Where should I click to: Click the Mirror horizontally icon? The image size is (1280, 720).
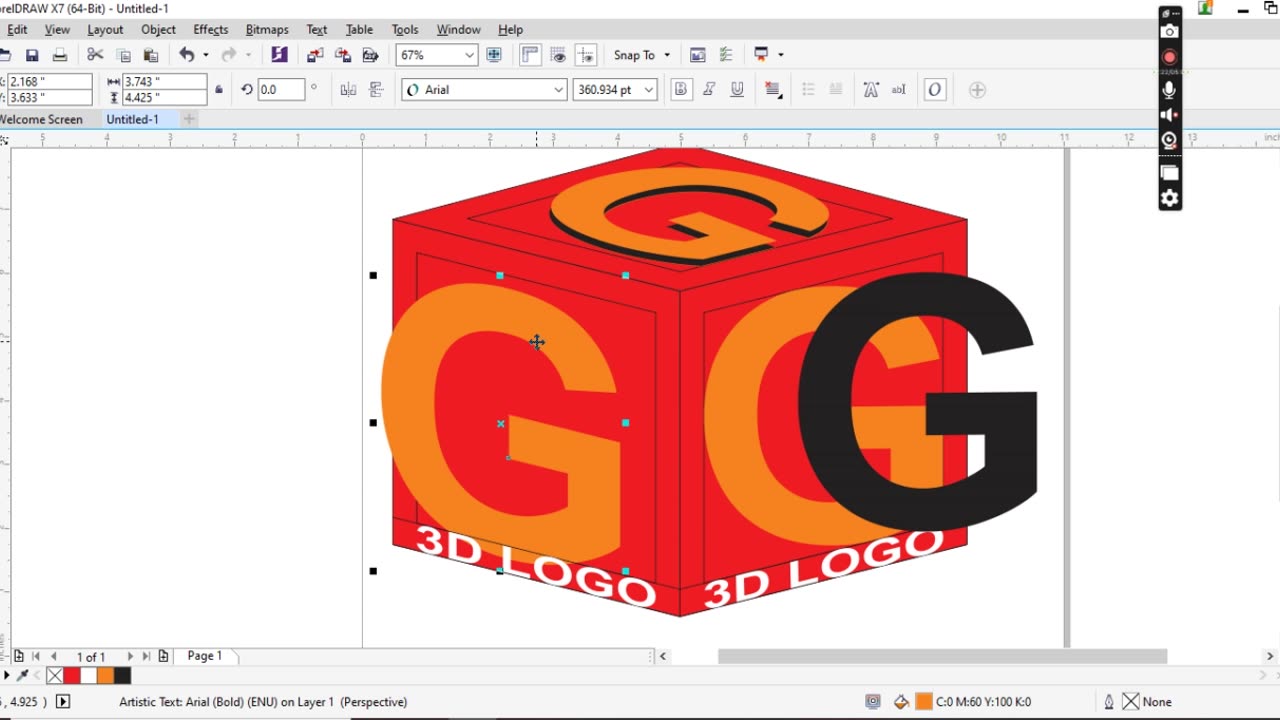point(348,90)
